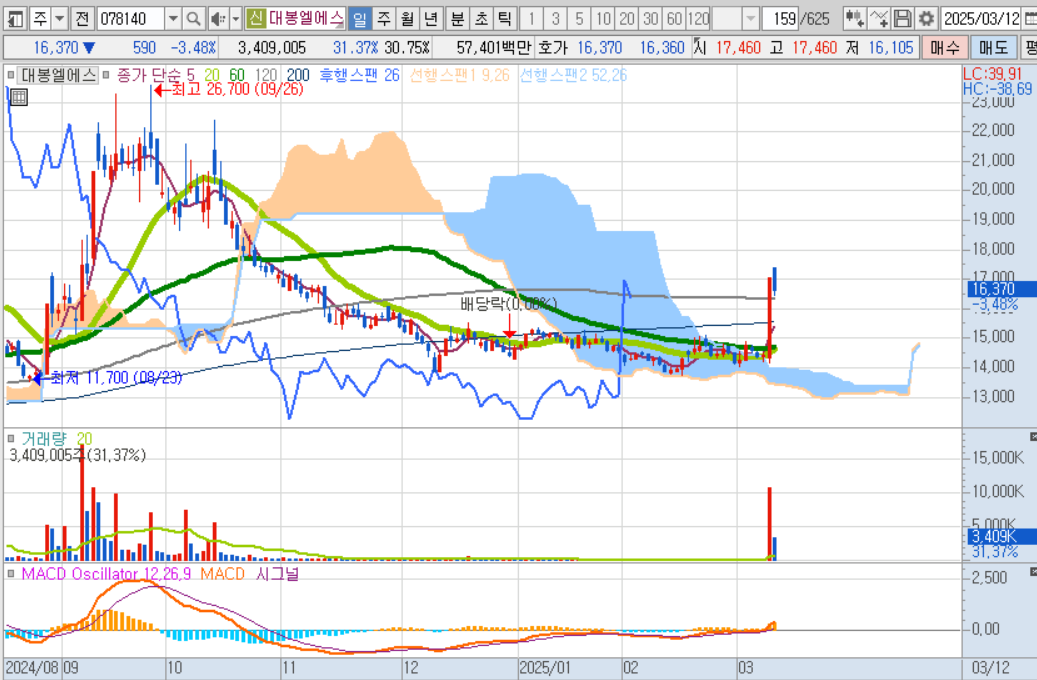
Task: Click the MACD Oscillator 12,26,9 label
Action: click(x=106, y=574)
